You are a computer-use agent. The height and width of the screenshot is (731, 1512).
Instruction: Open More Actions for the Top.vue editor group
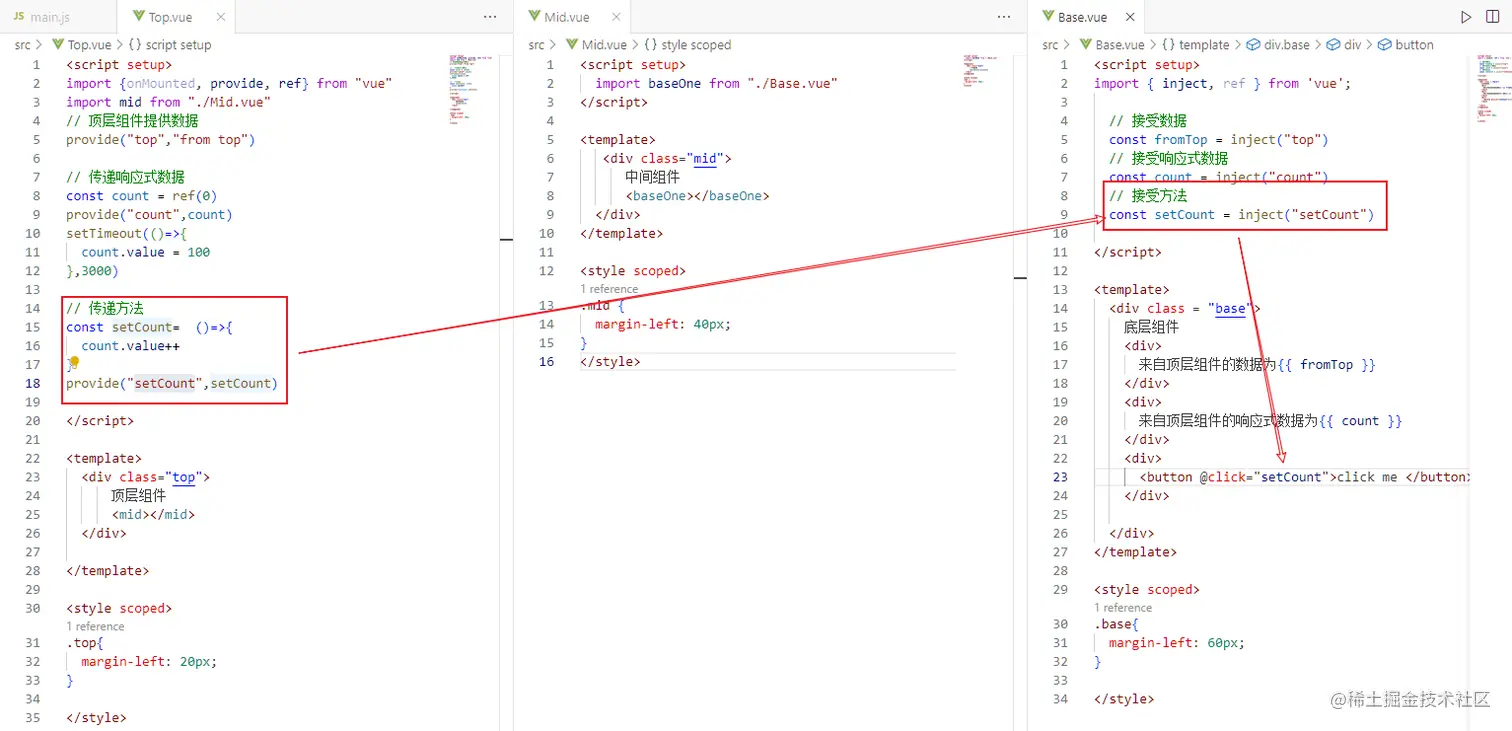[490, 17]
